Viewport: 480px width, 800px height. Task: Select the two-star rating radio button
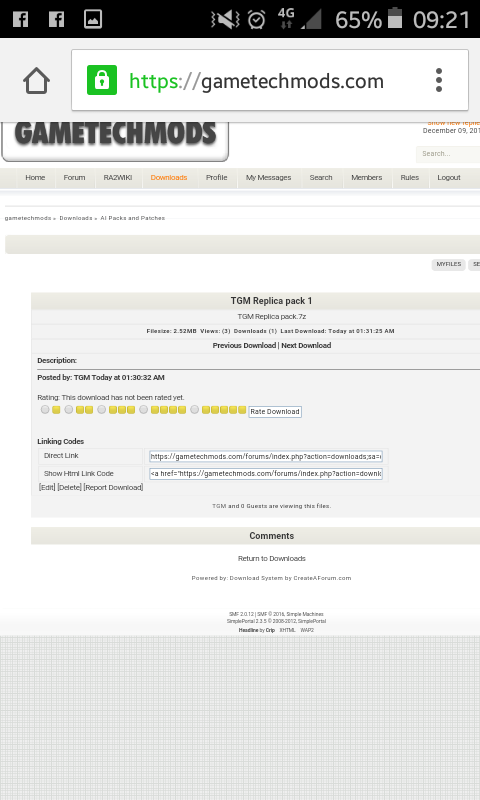tap(69, 410)
